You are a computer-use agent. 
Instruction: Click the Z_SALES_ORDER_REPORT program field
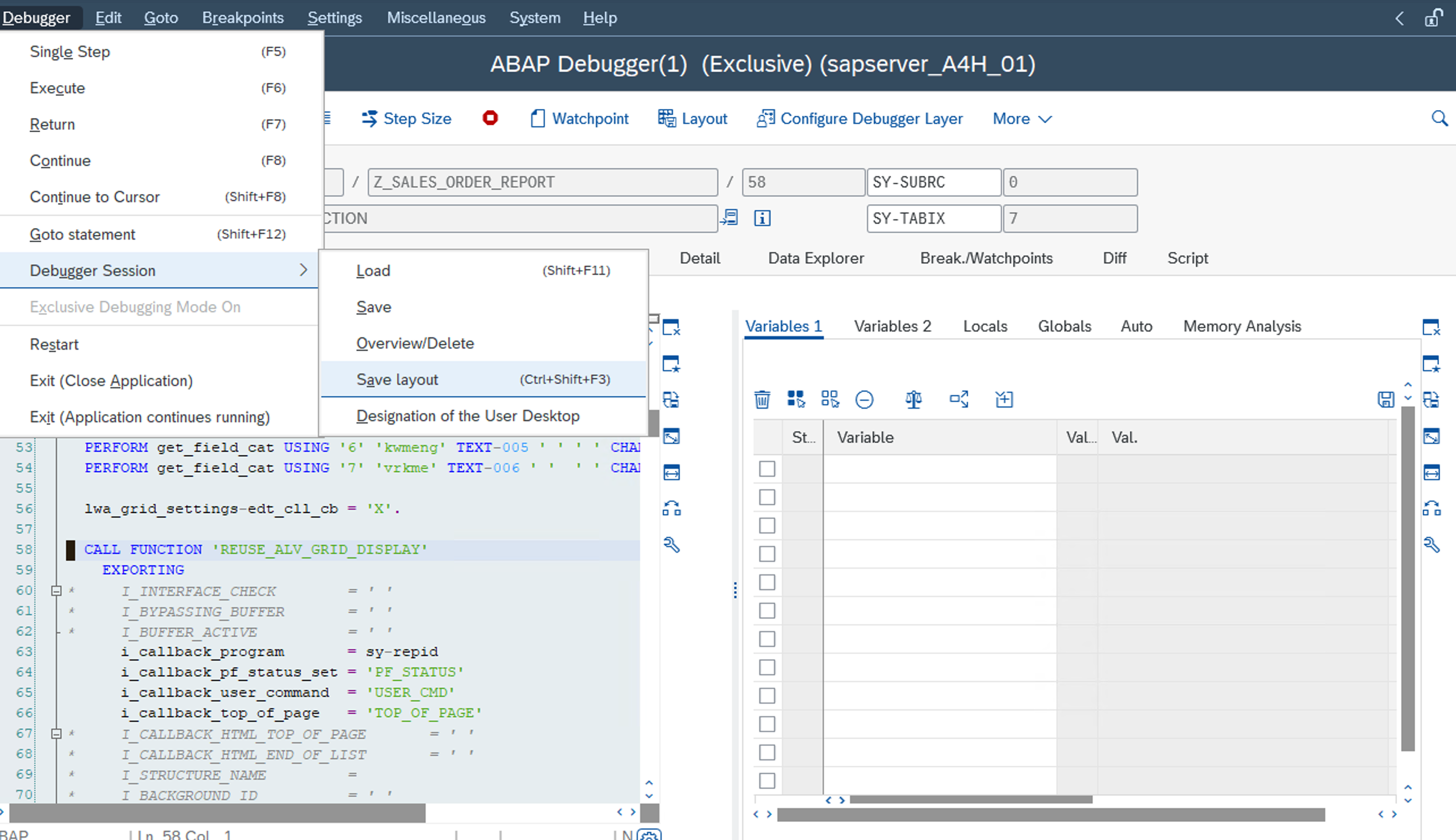pyautogui.click(x=542, y=182)
